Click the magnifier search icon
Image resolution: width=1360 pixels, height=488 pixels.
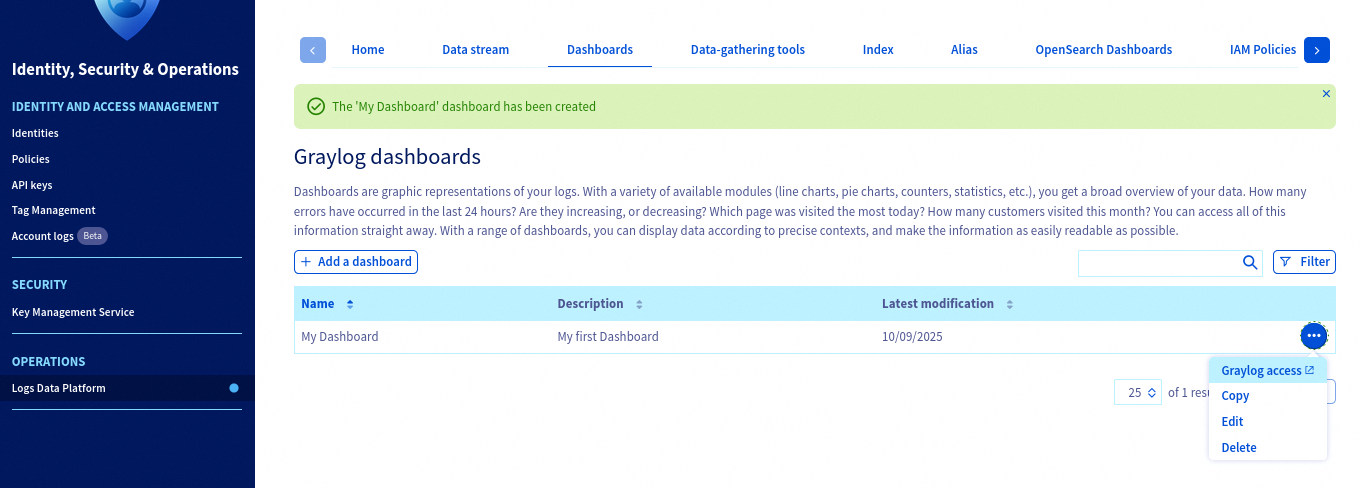(x=1250, y=262)
